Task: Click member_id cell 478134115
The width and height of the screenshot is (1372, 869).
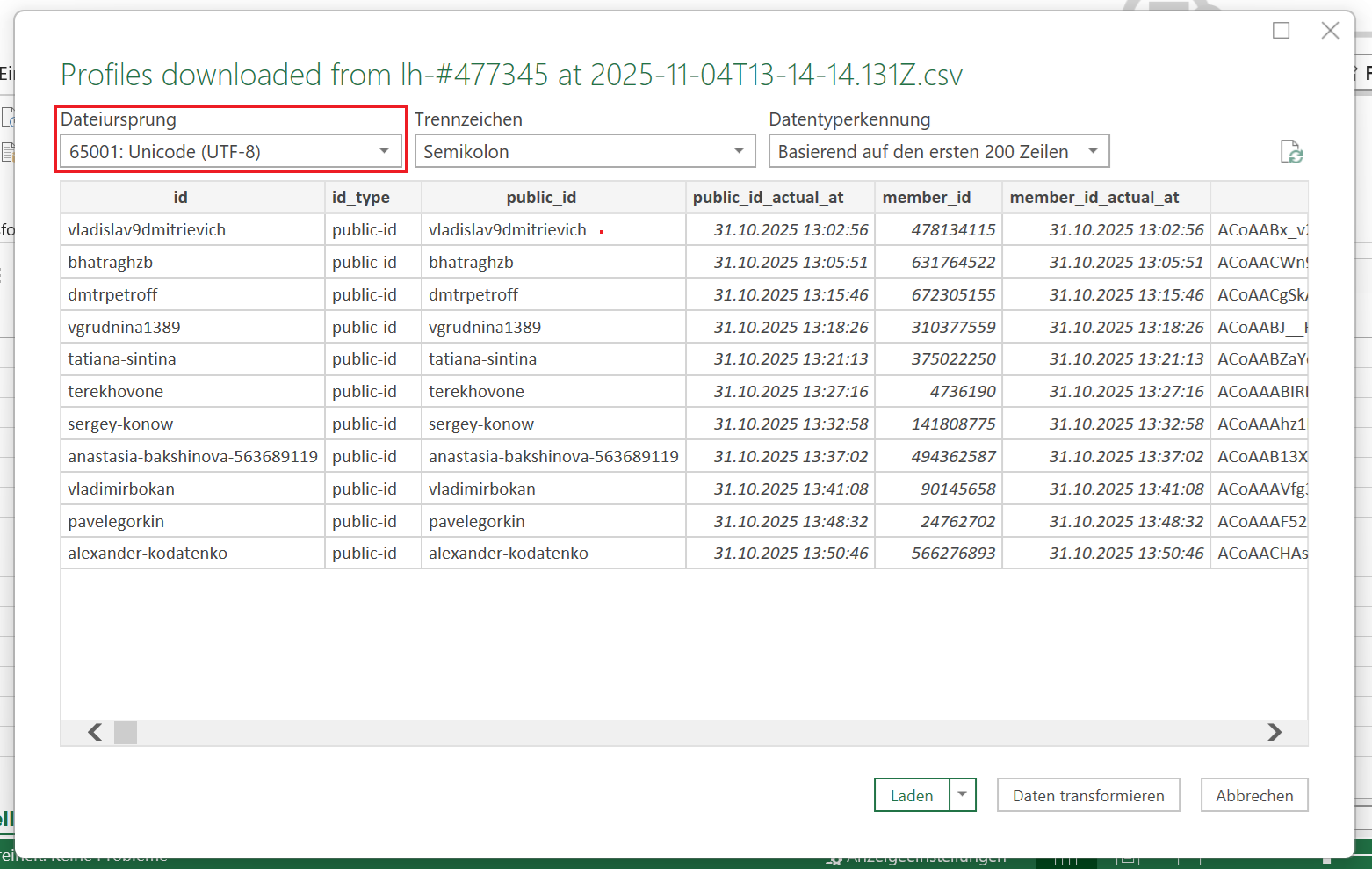Action: pos(952,230)
